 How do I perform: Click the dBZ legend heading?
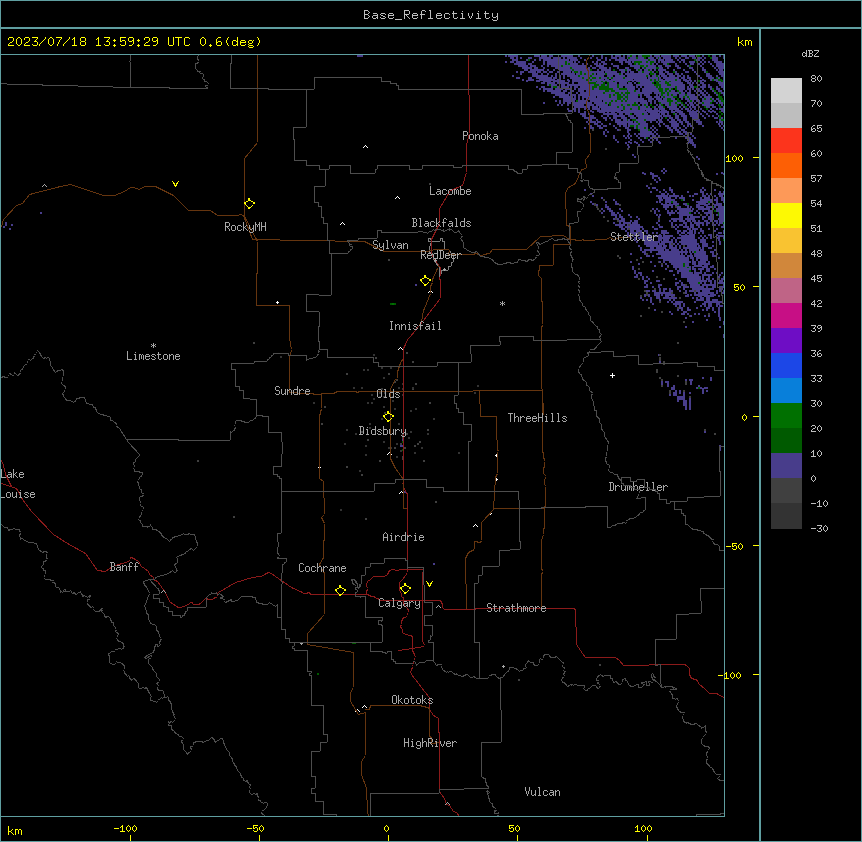(810, 54)
